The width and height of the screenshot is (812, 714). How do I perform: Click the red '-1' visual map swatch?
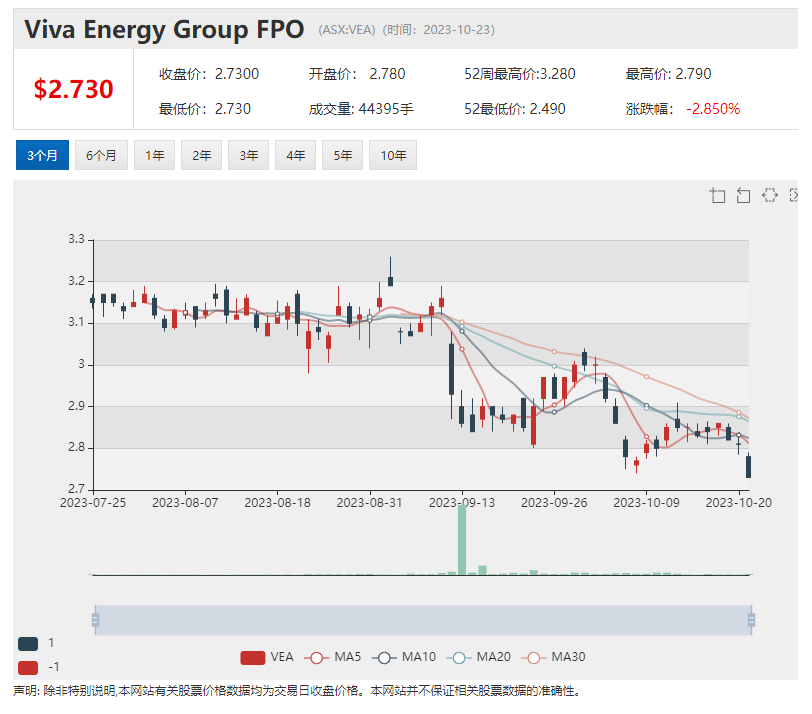pyautogui.click(x=28, y=667)
